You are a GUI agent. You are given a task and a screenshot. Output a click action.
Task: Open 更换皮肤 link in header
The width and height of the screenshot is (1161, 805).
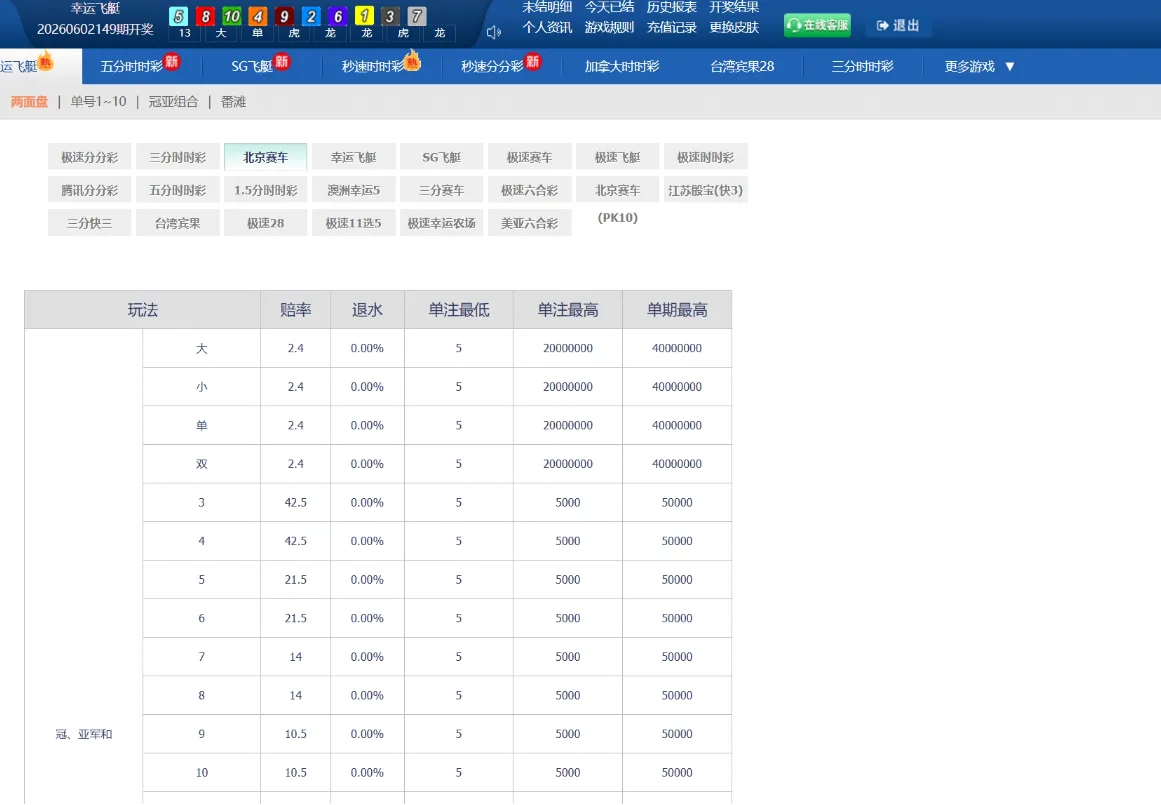[734, 27]
